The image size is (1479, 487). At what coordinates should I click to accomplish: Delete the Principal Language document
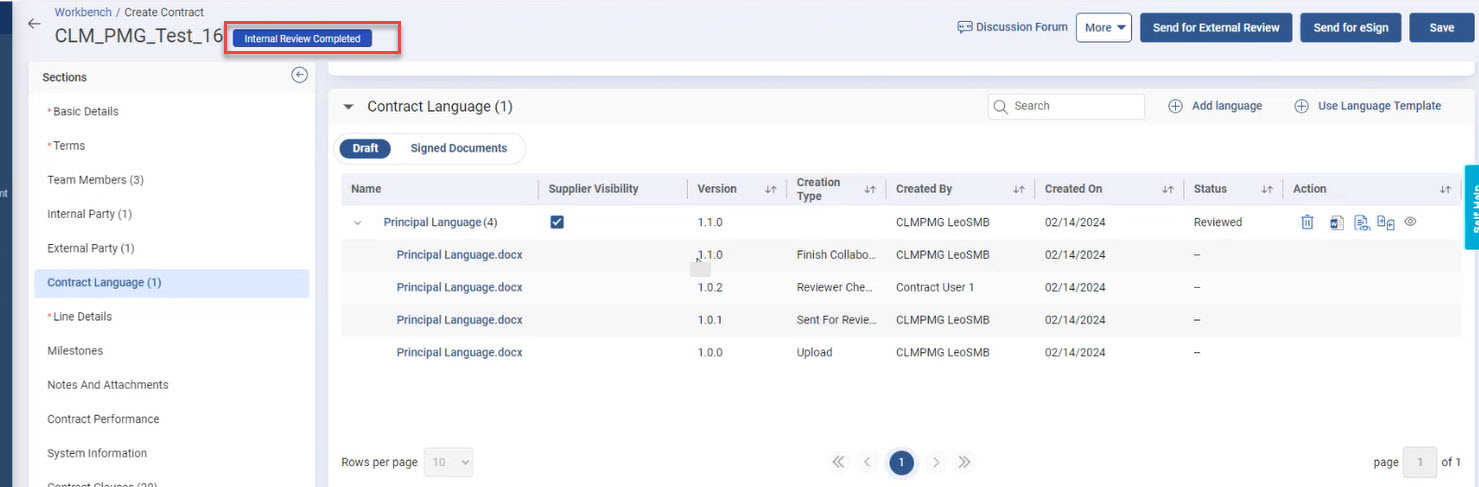(x=1307, y=223)
